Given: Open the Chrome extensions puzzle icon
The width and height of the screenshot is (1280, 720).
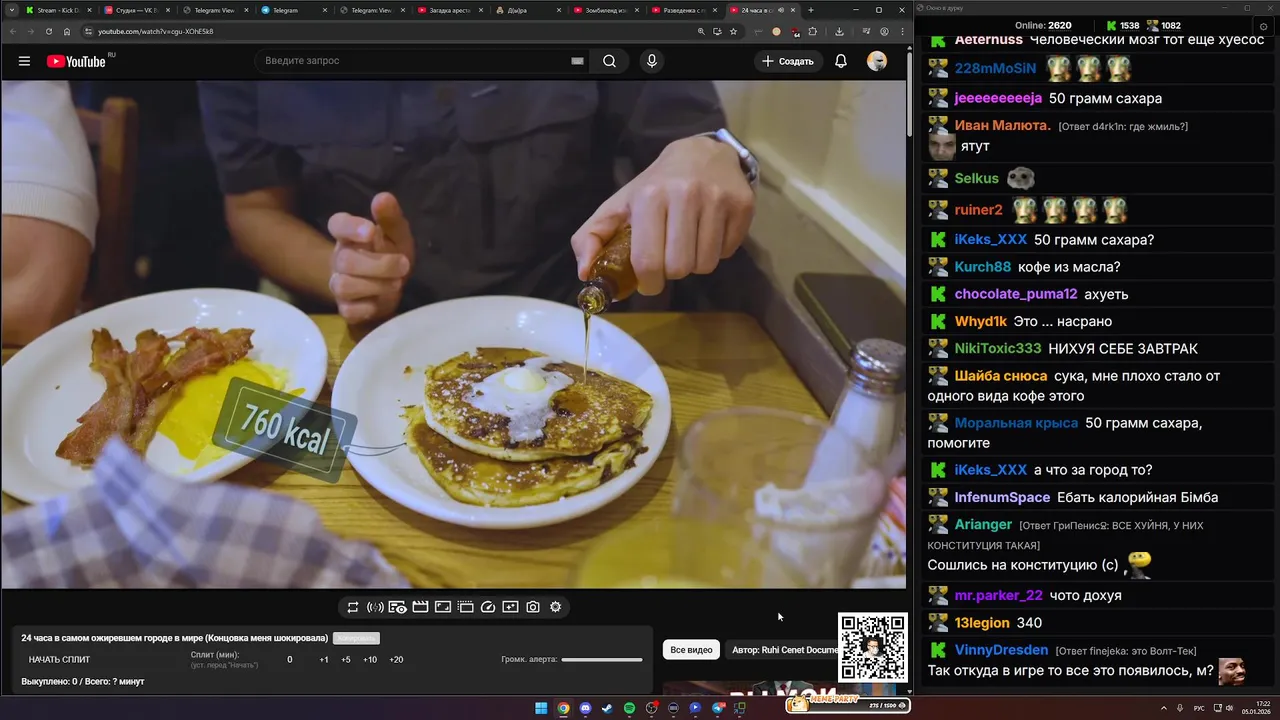Looking at the screenshot, I should [x=812, y=31].
